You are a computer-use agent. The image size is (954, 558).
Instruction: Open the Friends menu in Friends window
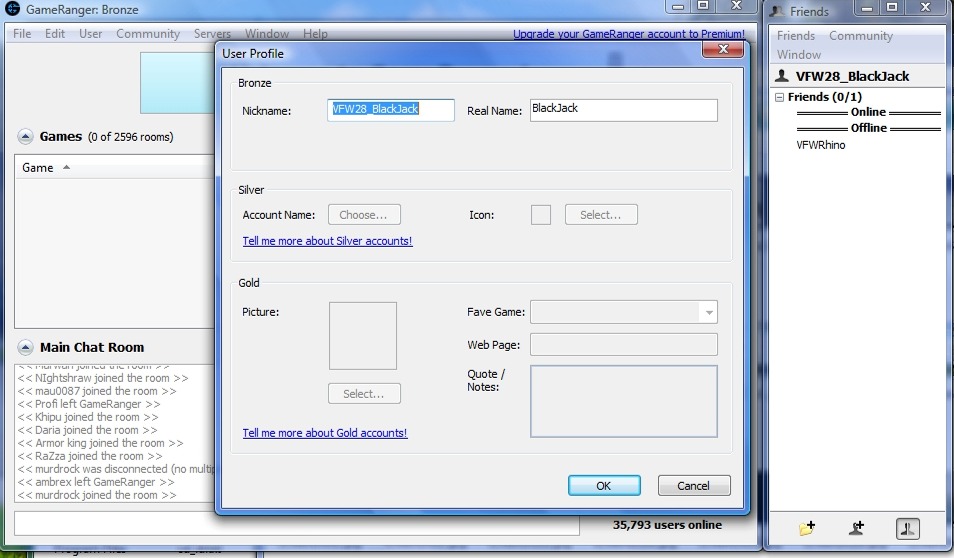796,36
